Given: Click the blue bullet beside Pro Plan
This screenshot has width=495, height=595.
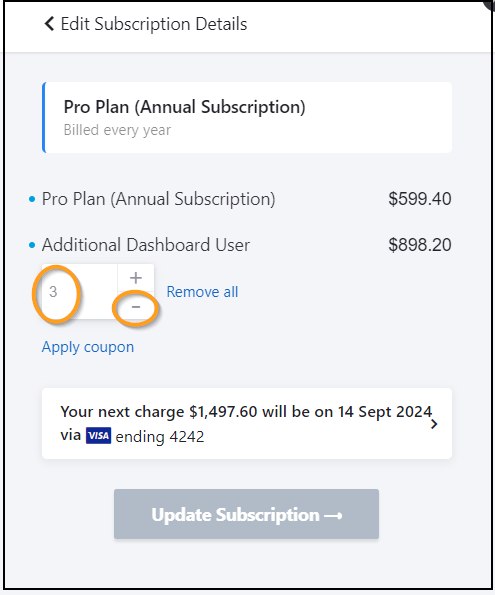Looking at the screenshot, I should [x=32, y=199].
